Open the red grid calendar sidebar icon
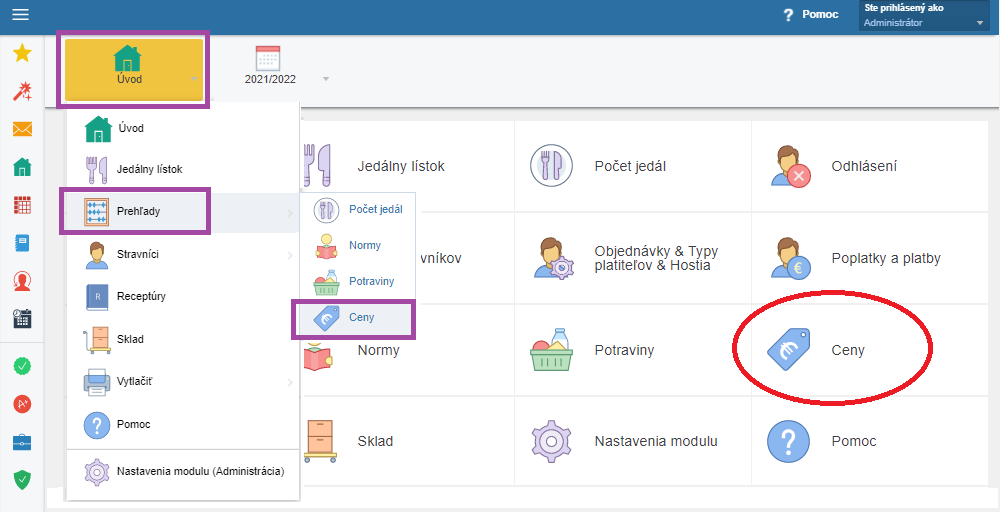 22,205
